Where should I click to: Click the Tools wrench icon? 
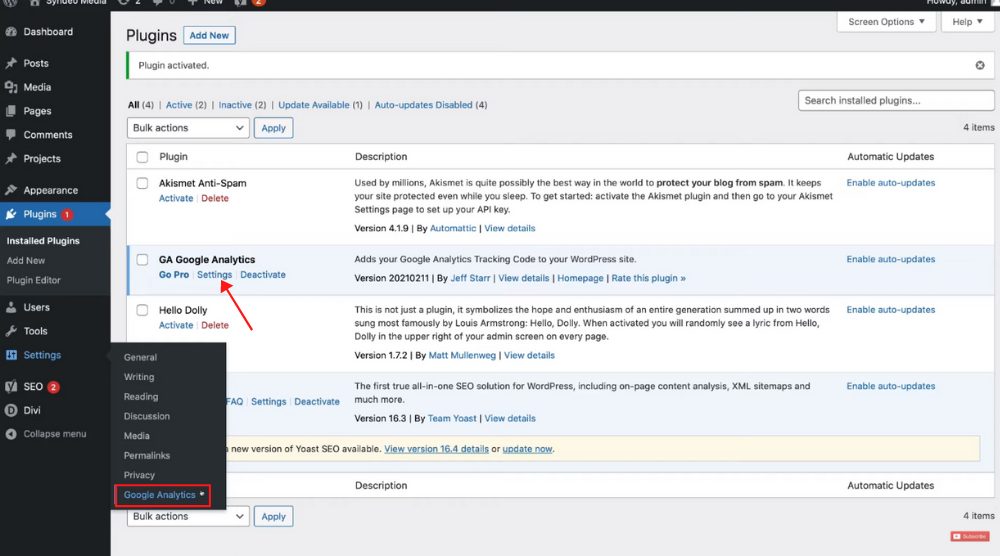pos(11,331)
